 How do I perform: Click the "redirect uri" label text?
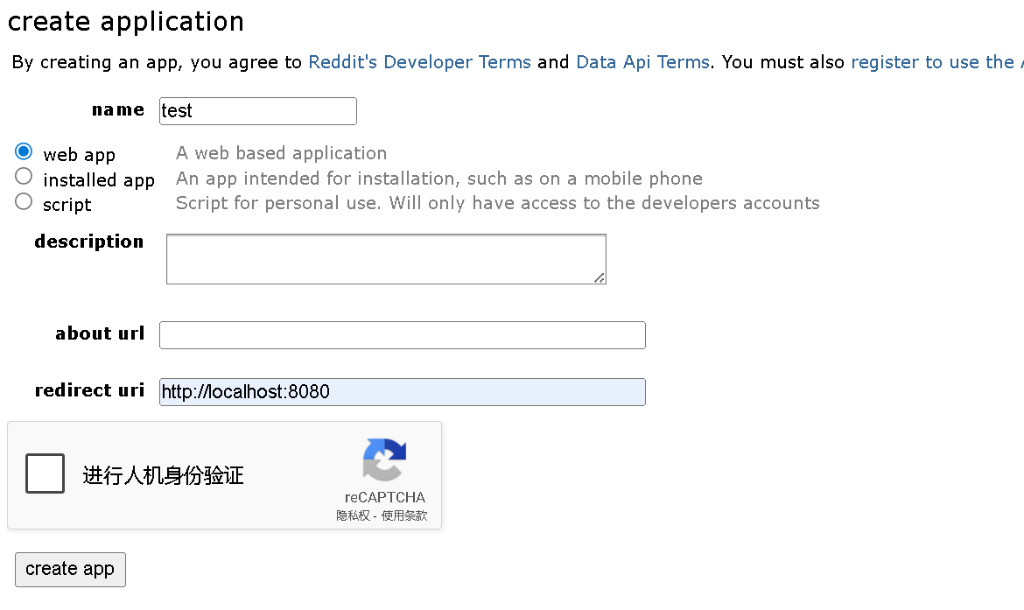[90, 391]
